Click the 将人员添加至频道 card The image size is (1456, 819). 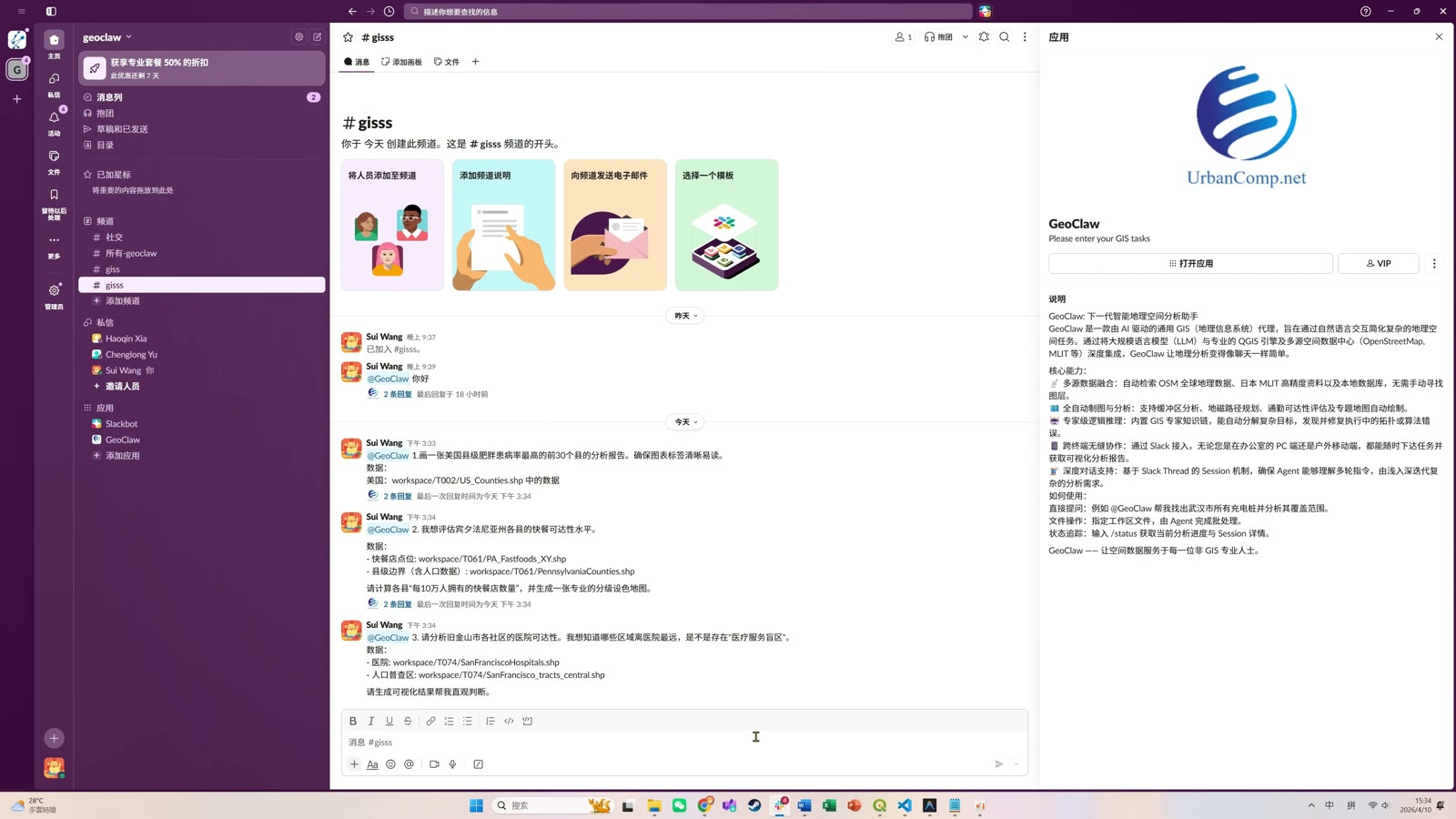(392, 225)
